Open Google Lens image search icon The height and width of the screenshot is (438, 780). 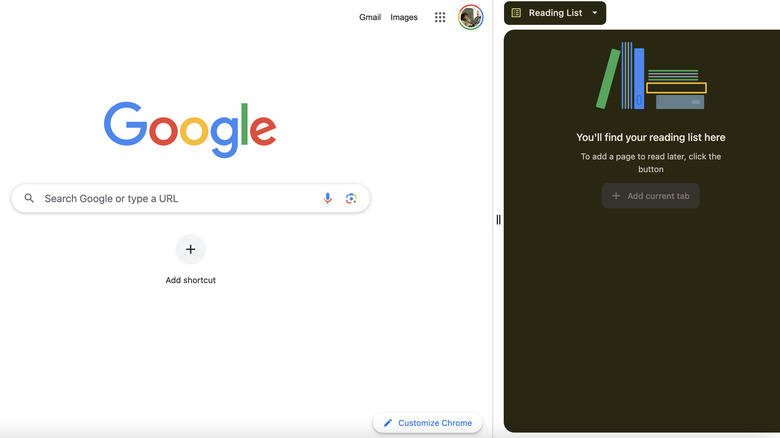coord(351,198)
